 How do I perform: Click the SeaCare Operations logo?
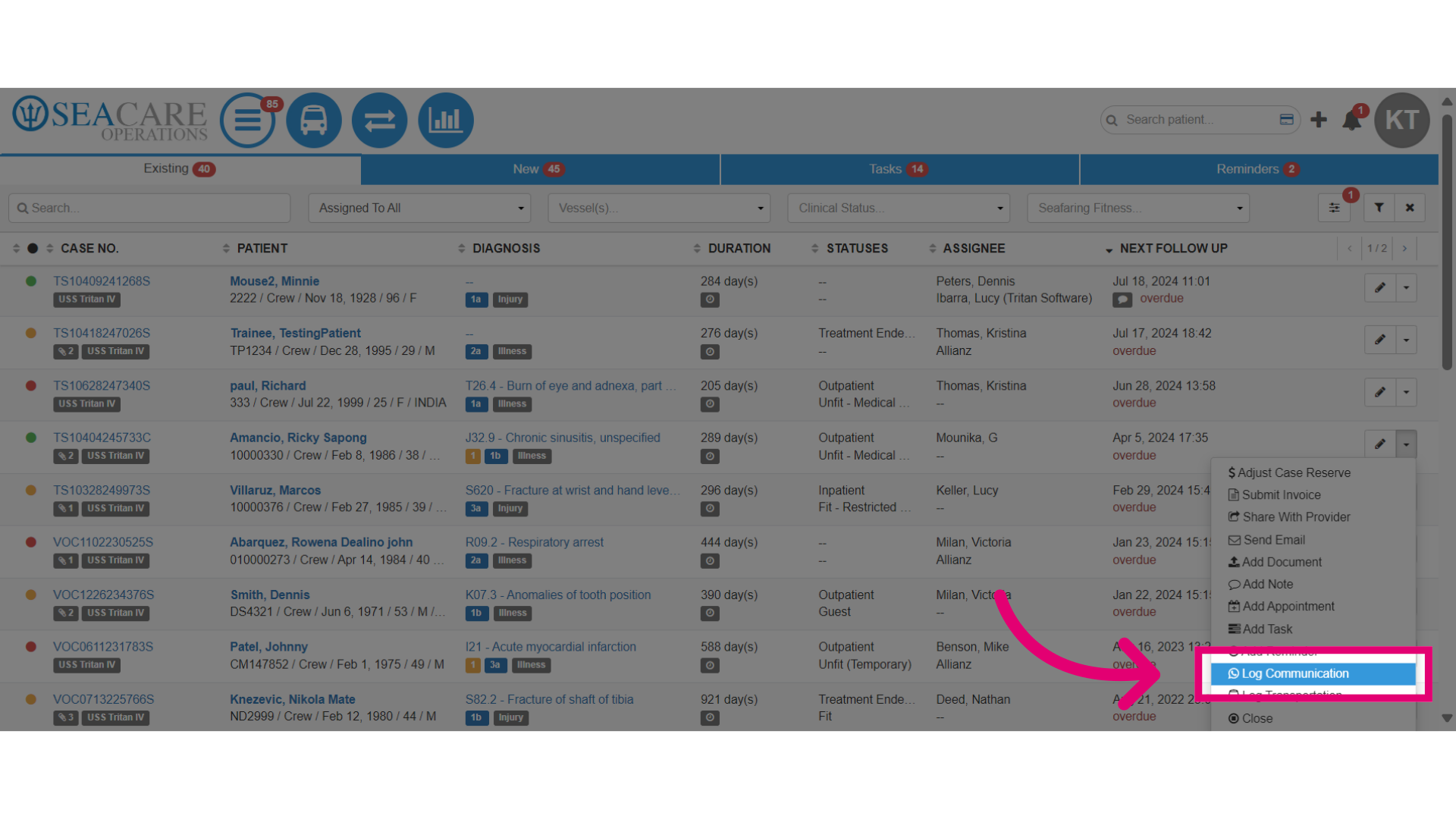110,119
